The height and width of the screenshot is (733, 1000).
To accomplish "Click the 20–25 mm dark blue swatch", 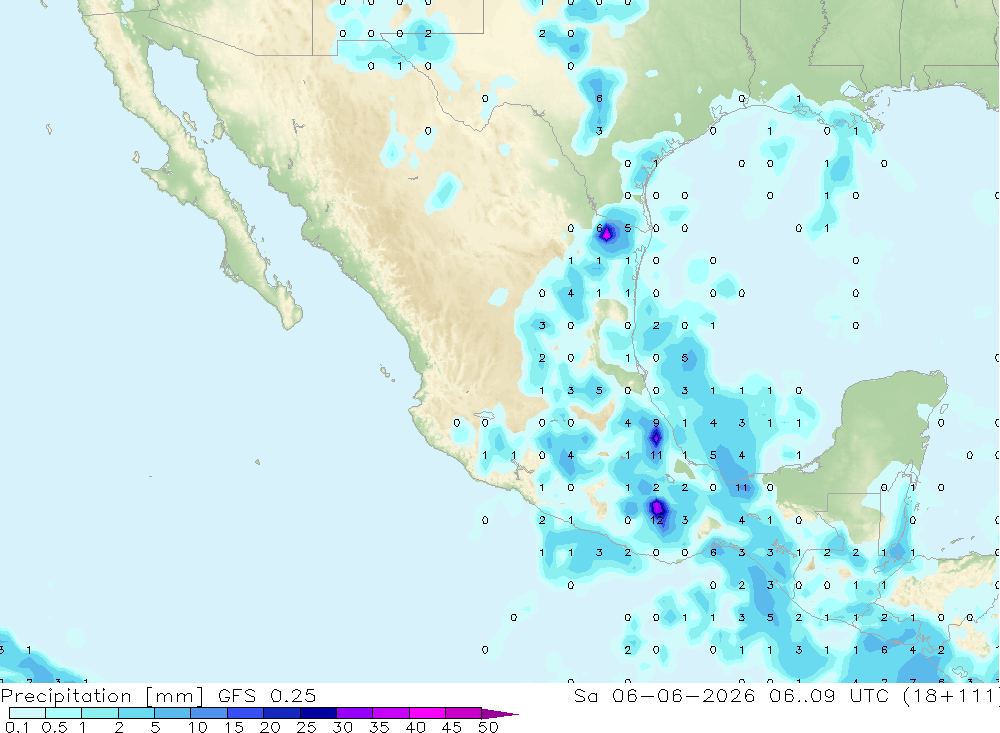I will click(282, 713).
